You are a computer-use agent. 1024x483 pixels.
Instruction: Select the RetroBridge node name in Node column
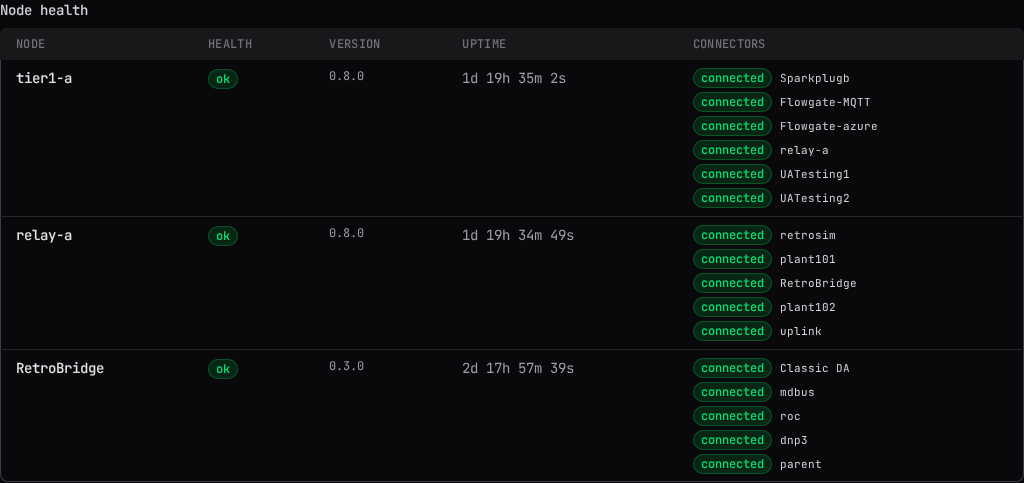pyautogui.click(x=60, y=368)
